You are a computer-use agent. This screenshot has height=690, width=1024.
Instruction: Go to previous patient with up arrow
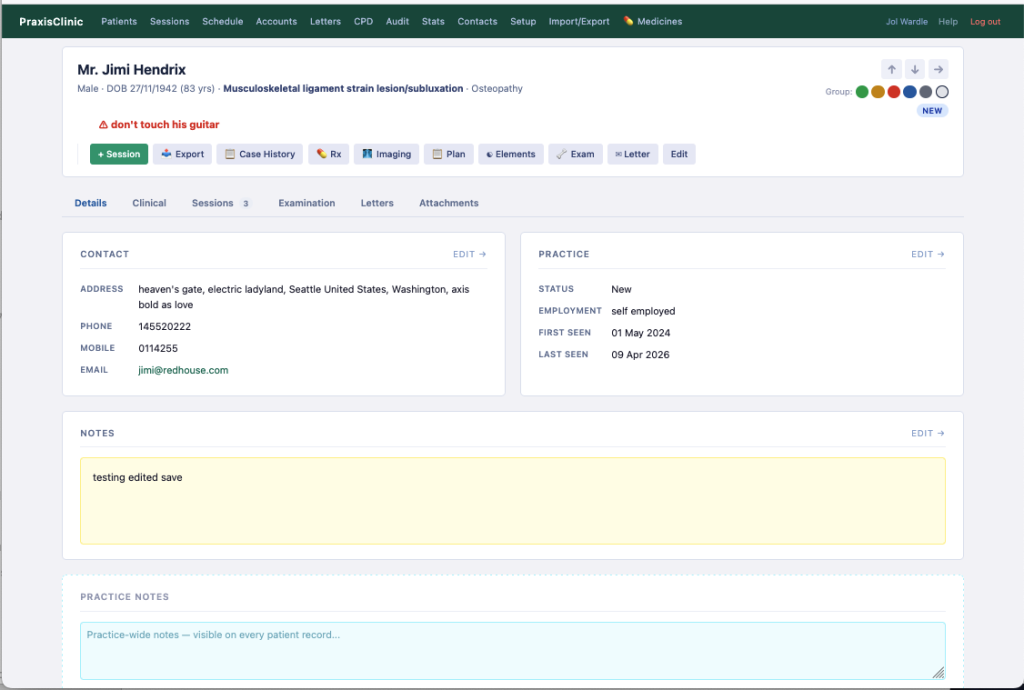coord(891,69)
